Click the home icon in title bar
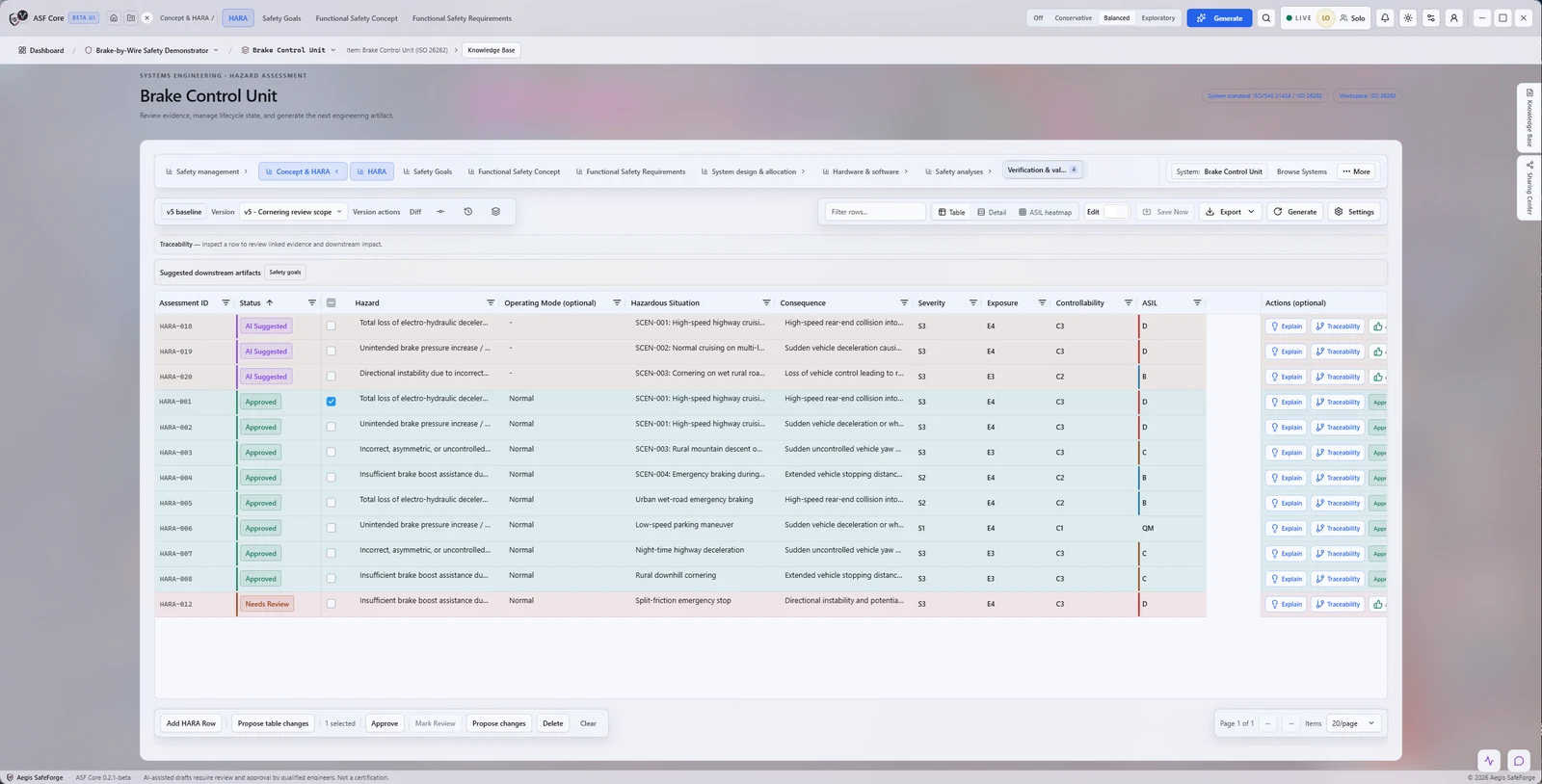This screenshot has height=784, width=1542. pyautogui.click(x=114, y=18)
